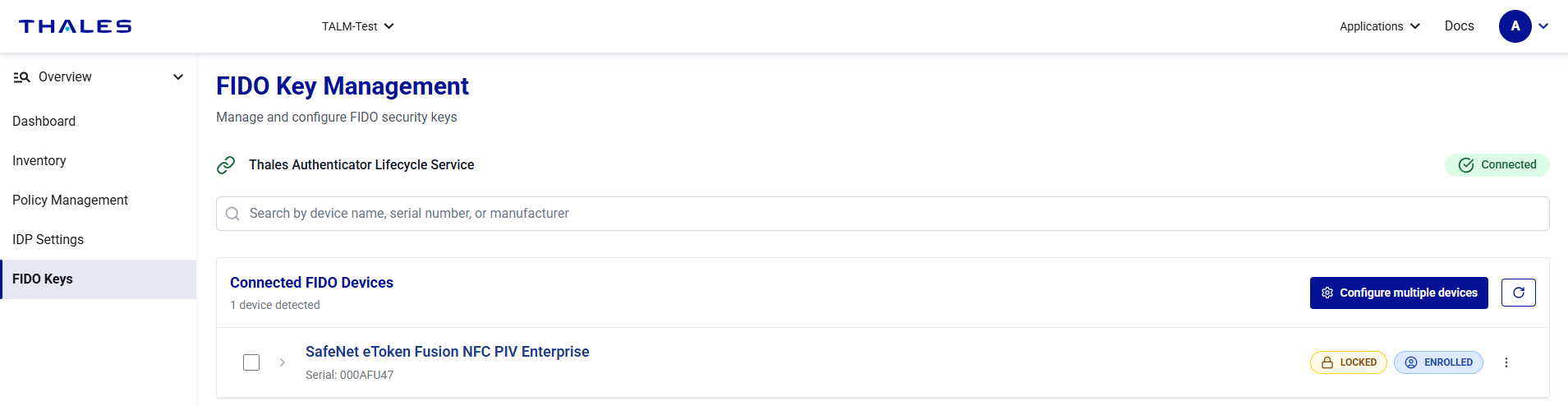Click the Thales logo
The image size is (1568, 406).
(x=75, y=26)
